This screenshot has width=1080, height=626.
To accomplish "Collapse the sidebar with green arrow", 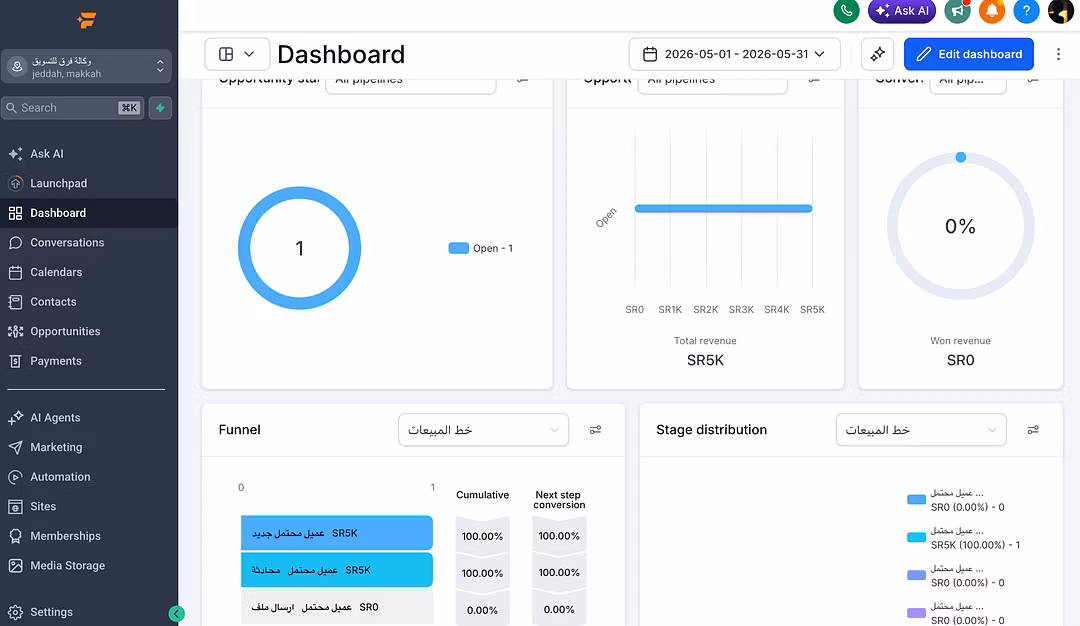I will coord(176,614).
